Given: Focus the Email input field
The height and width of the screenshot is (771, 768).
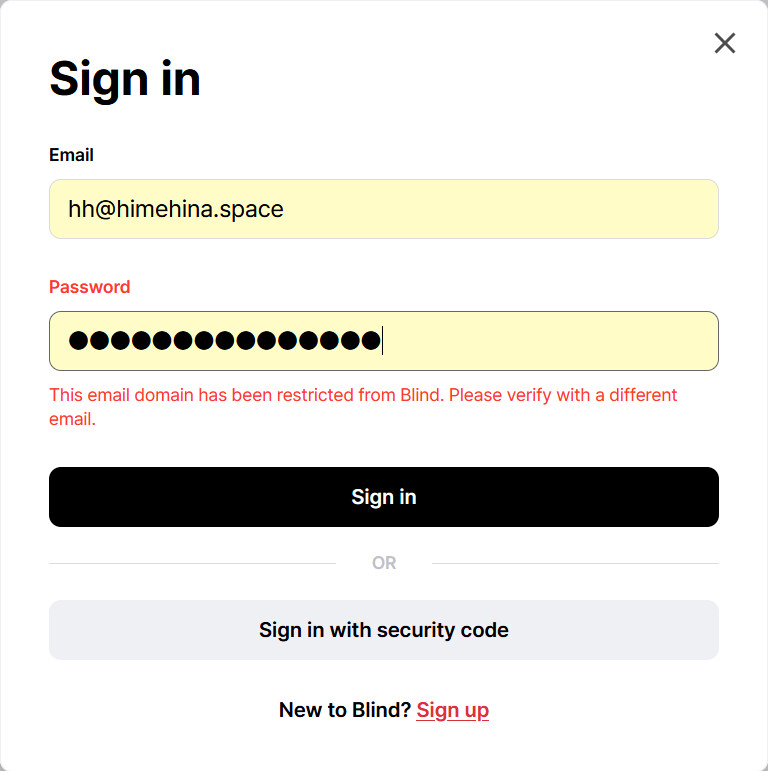Looking at the screenshot, I should point(383,209).
